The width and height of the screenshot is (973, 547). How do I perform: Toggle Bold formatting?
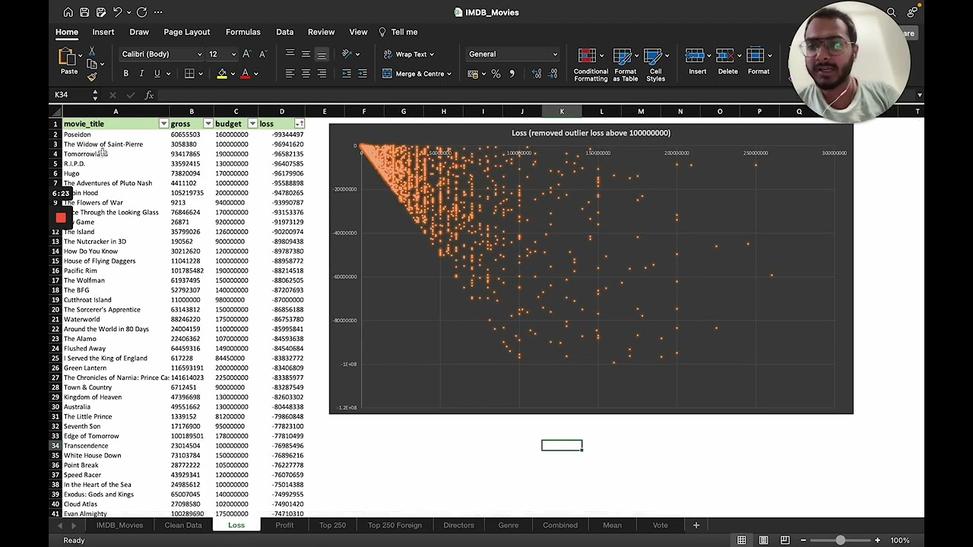click(126, 73)
